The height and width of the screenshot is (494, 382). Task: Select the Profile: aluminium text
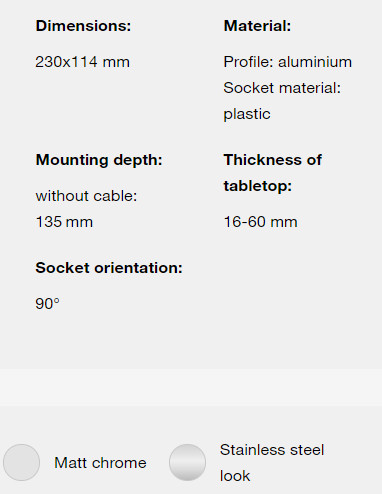tap(288, 62)
